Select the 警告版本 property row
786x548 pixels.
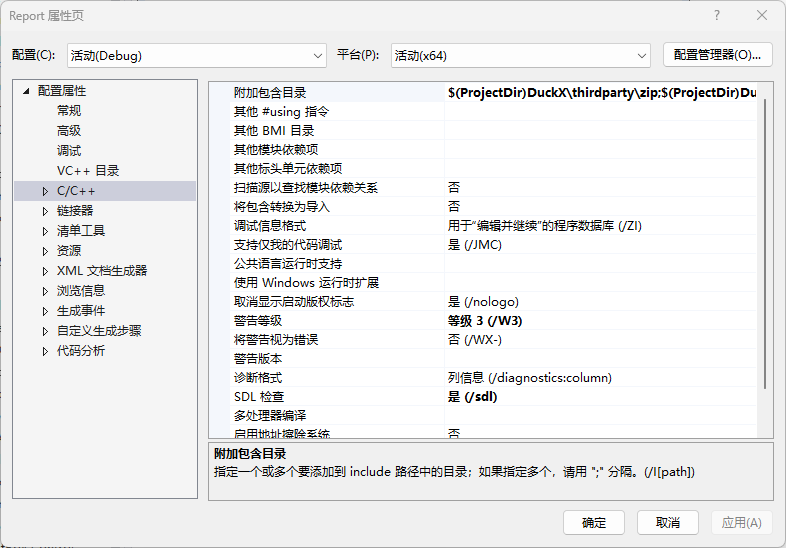coord(493,359)
